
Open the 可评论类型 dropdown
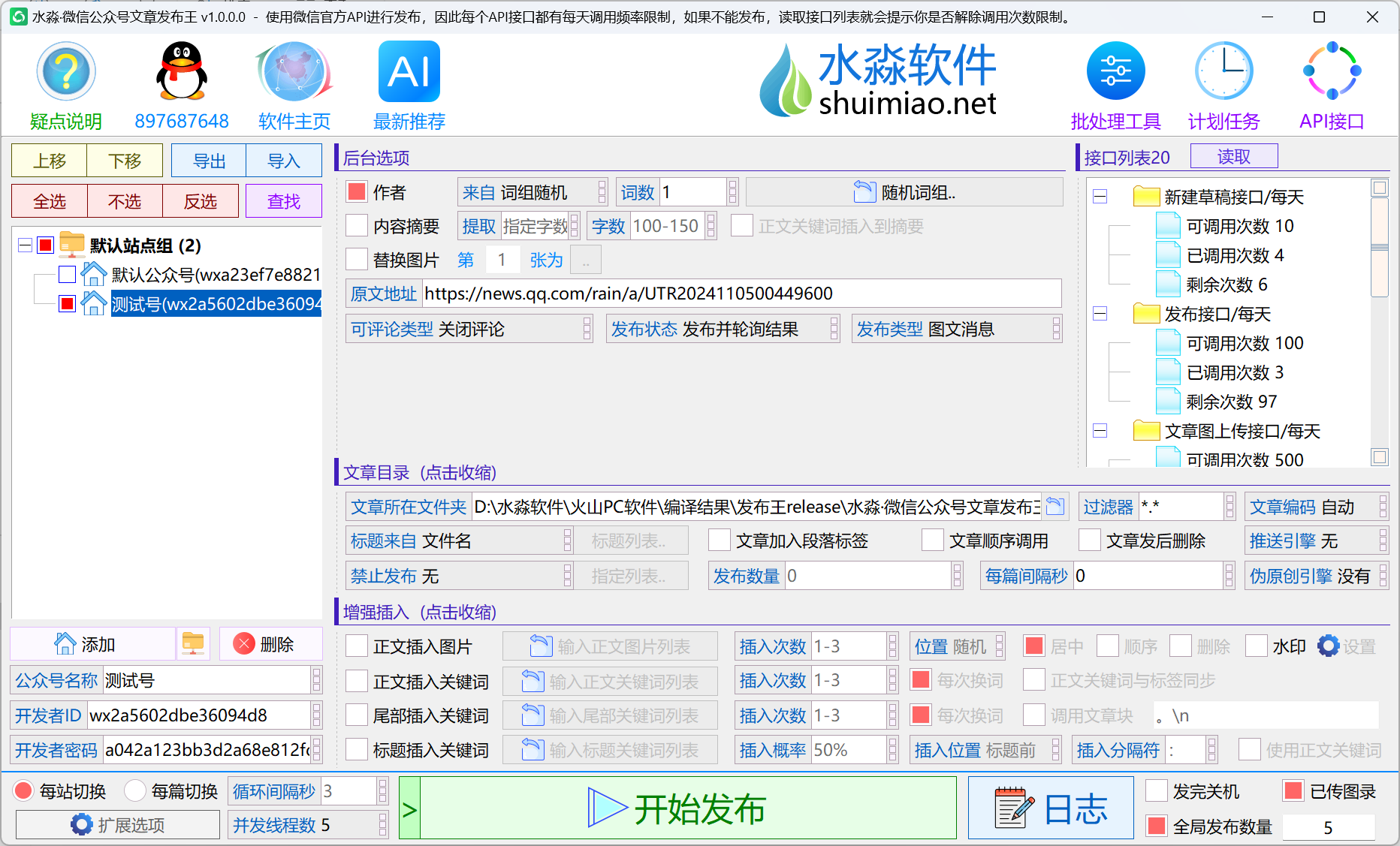469,329
